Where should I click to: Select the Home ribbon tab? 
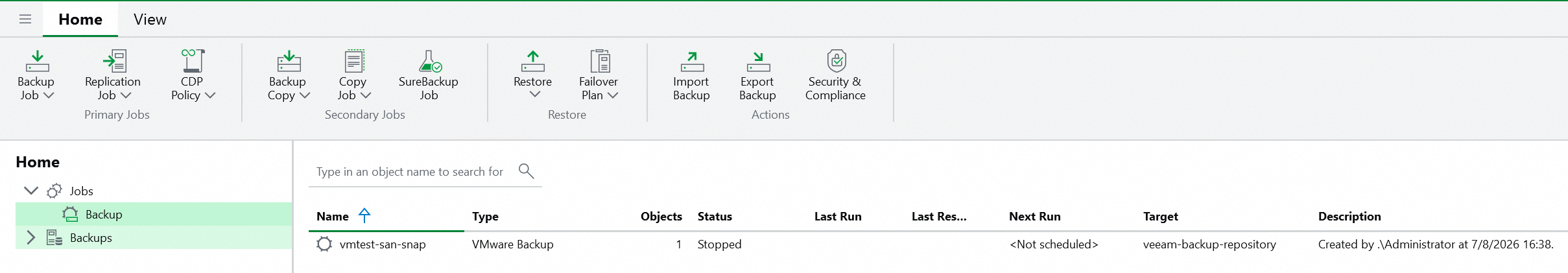(80, 19)
